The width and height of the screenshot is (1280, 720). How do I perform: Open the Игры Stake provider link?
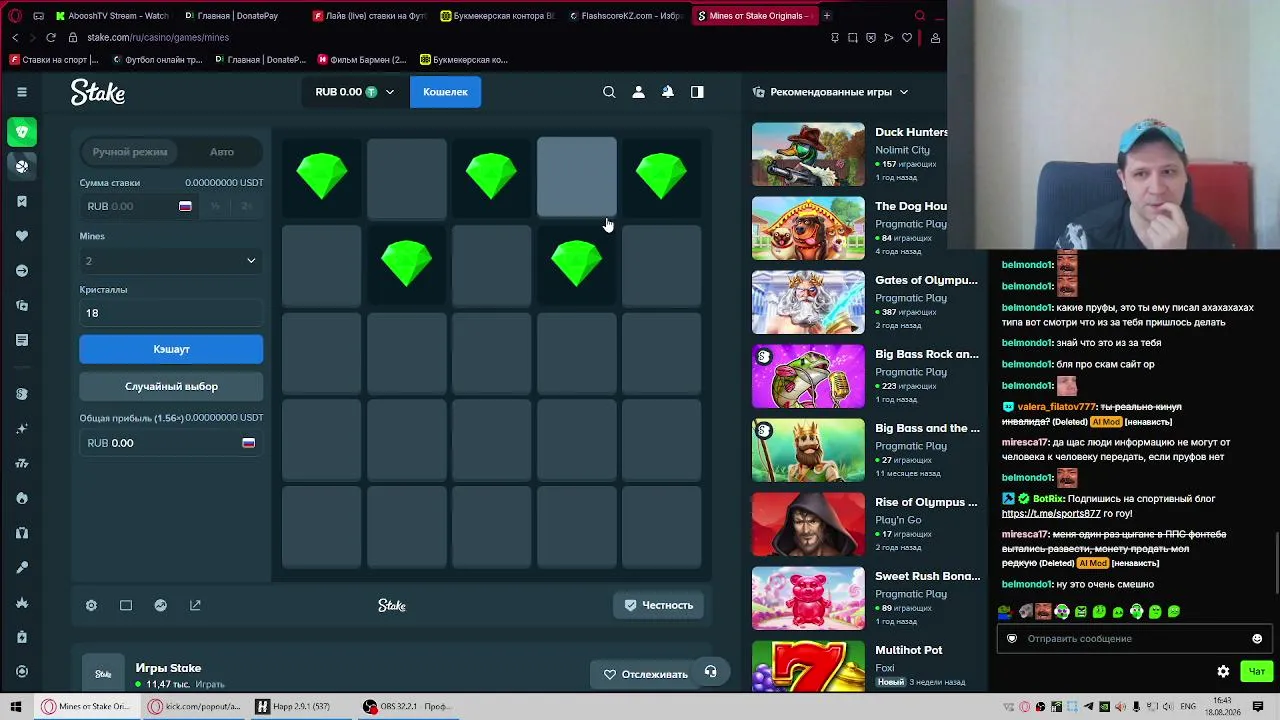(168, 668)
